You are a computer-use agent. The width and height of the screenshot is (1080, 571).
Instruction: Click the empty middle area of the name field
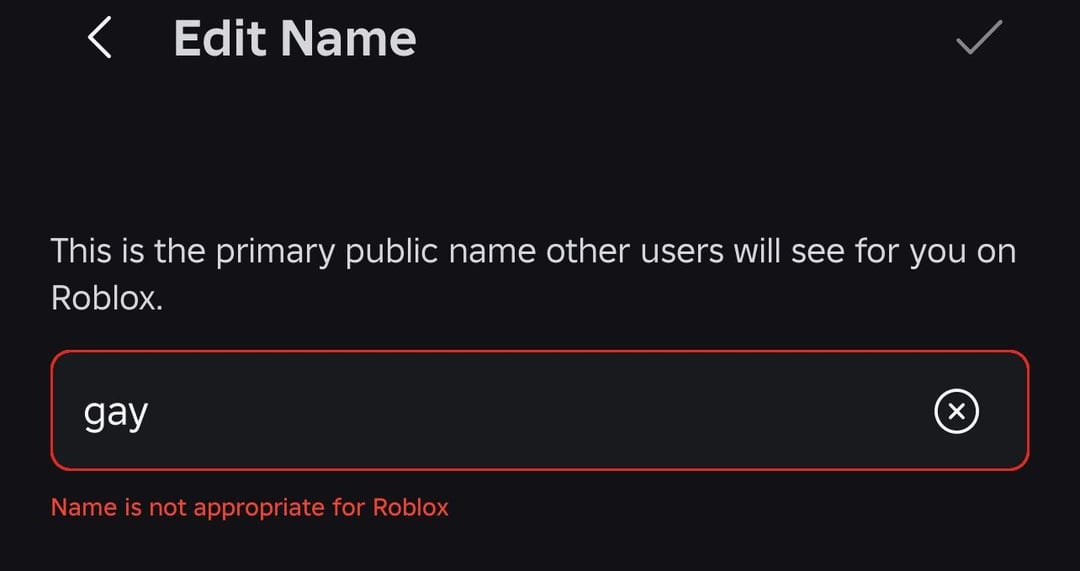(540, 411)
